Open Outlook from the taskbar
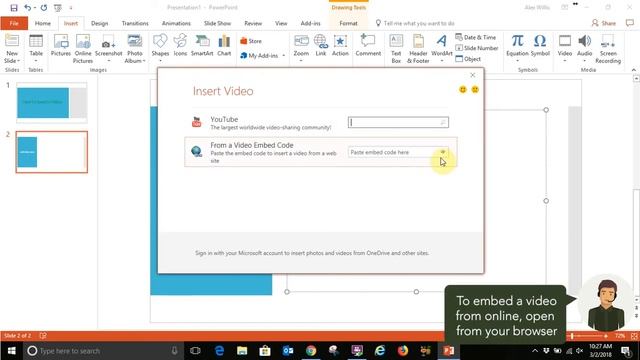The image size is (640, 360). pos(288,351)
